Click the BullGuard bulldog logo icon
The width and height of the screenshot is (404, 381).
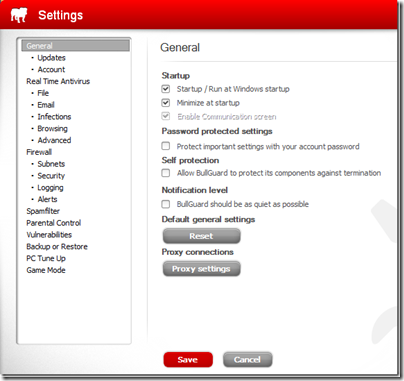(x=18, y=15)
